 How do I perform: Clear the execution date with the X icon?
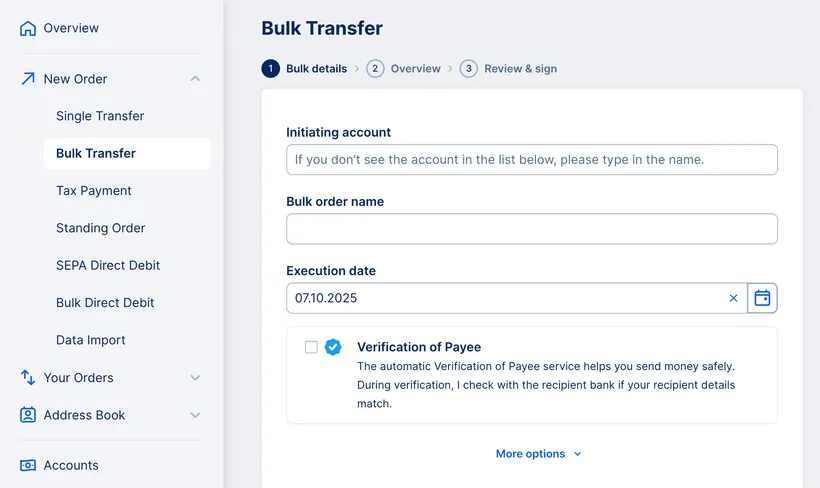click(x=733, y=298)
